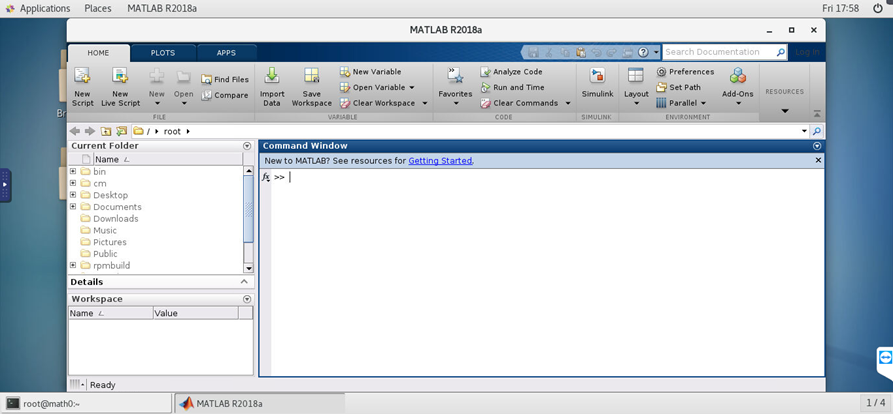This screenshot has width=893, height=414.
Task: Expand the Clear Workspace dropdown arrow
Action: click(424, 103)
